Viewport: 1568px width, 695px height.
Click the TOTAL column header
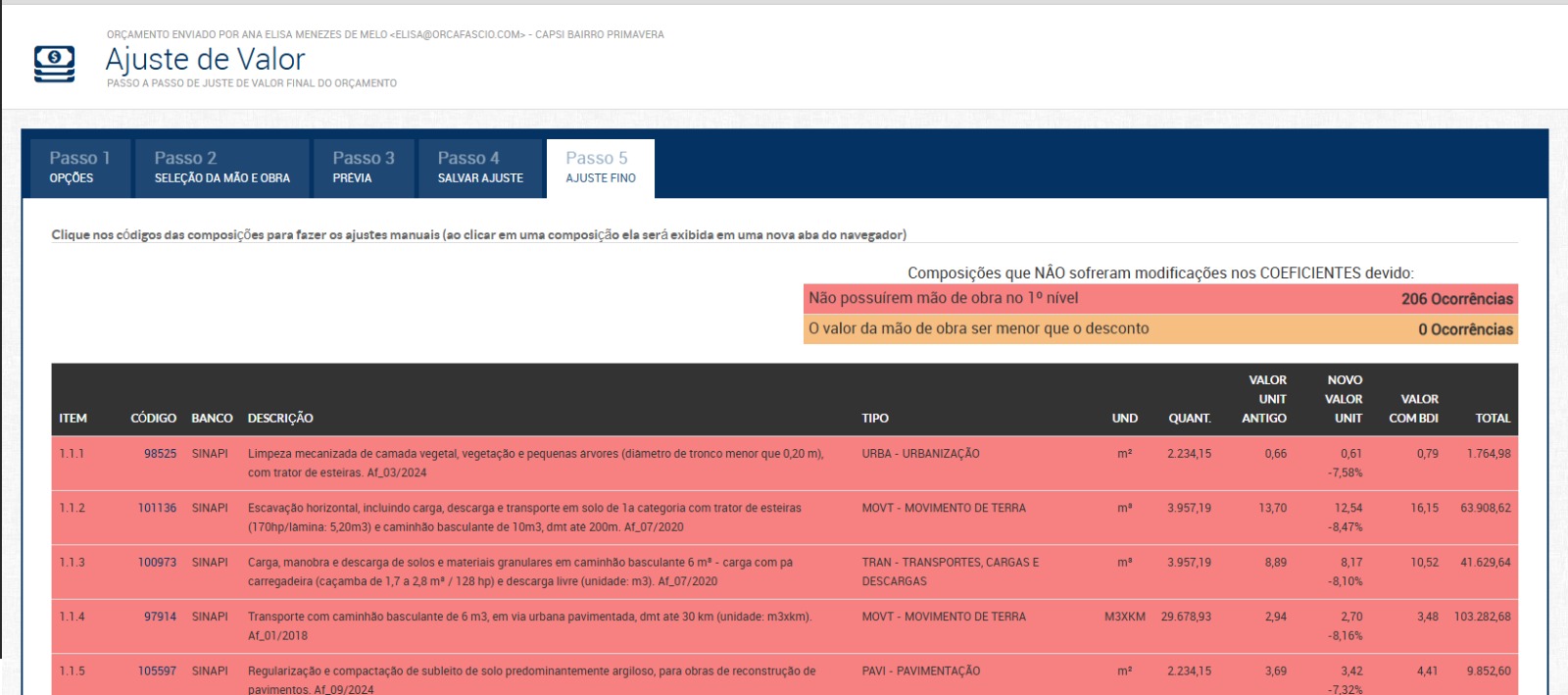pos(1493,419)
